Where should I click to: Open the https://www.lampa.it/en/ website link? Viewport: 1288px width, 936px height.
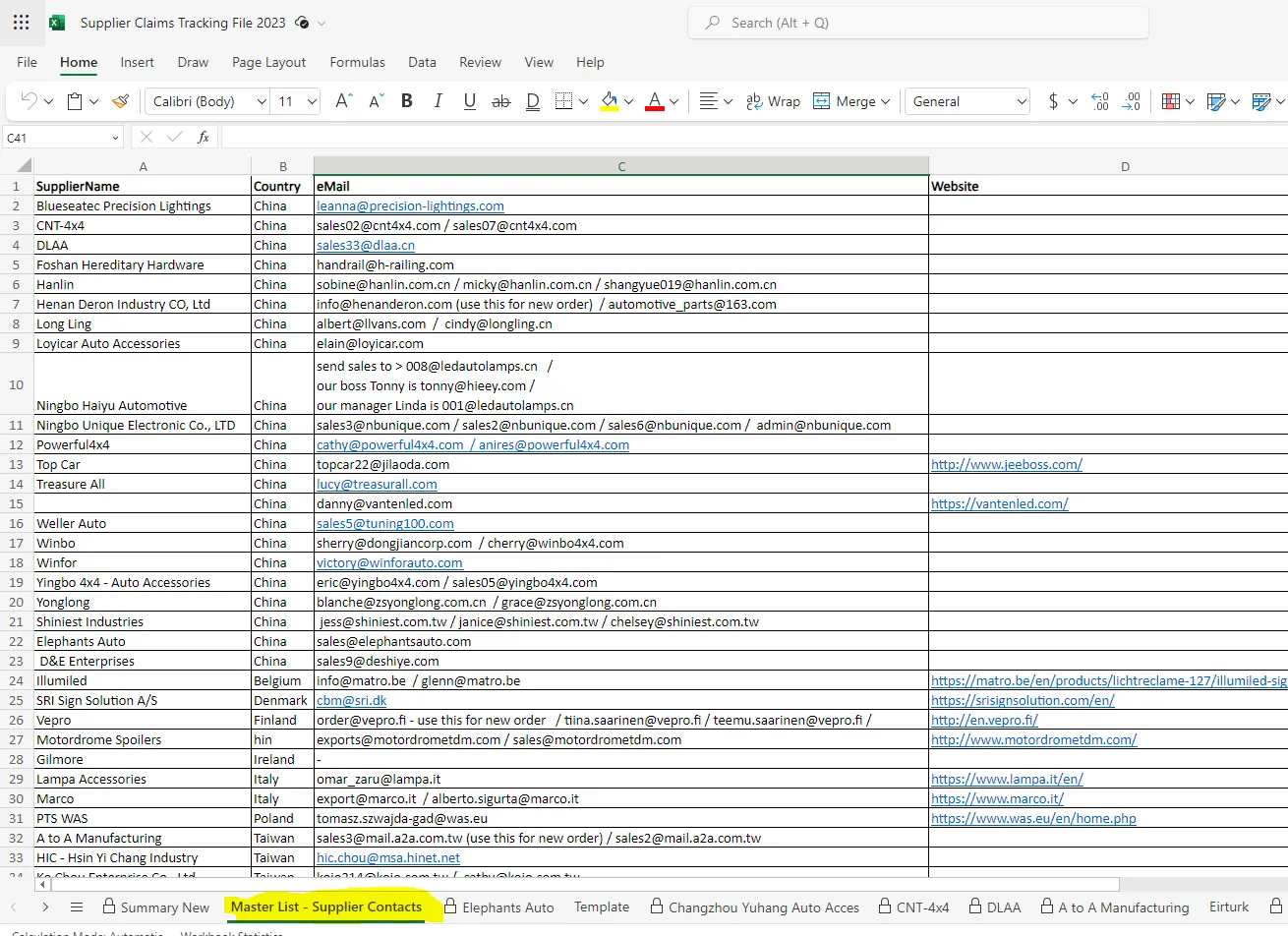coord(1007,779)
